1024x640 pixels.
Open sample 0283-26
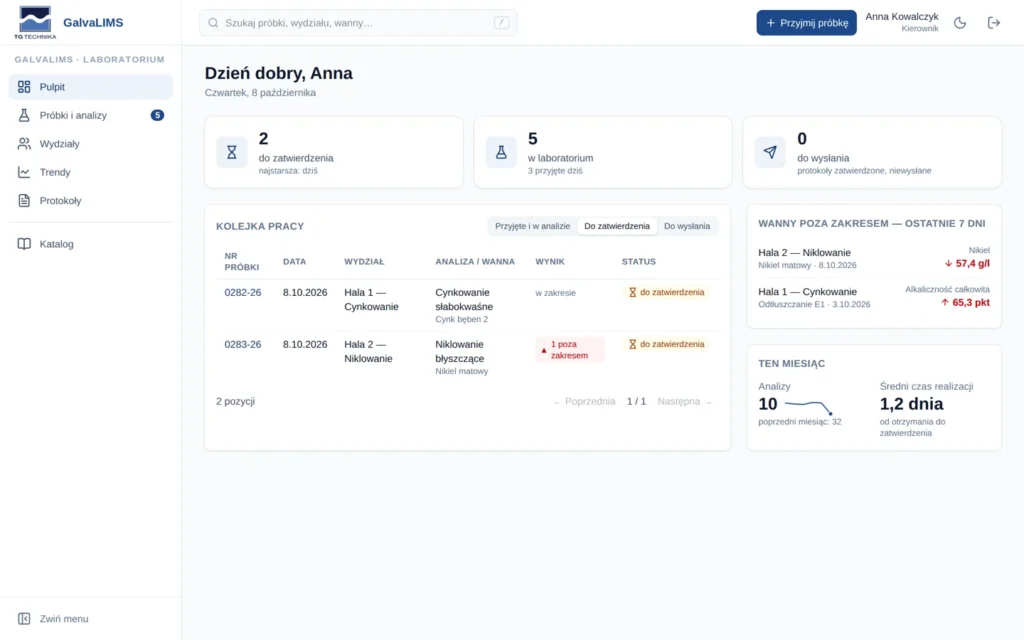tap(243, 344)
